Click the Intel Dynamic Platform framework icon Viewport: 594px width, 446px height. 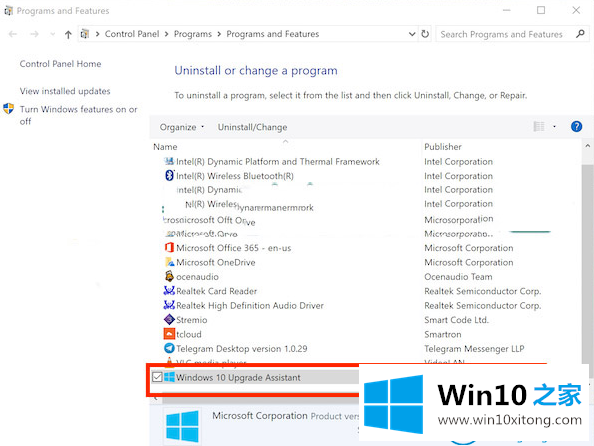(169, 161)
